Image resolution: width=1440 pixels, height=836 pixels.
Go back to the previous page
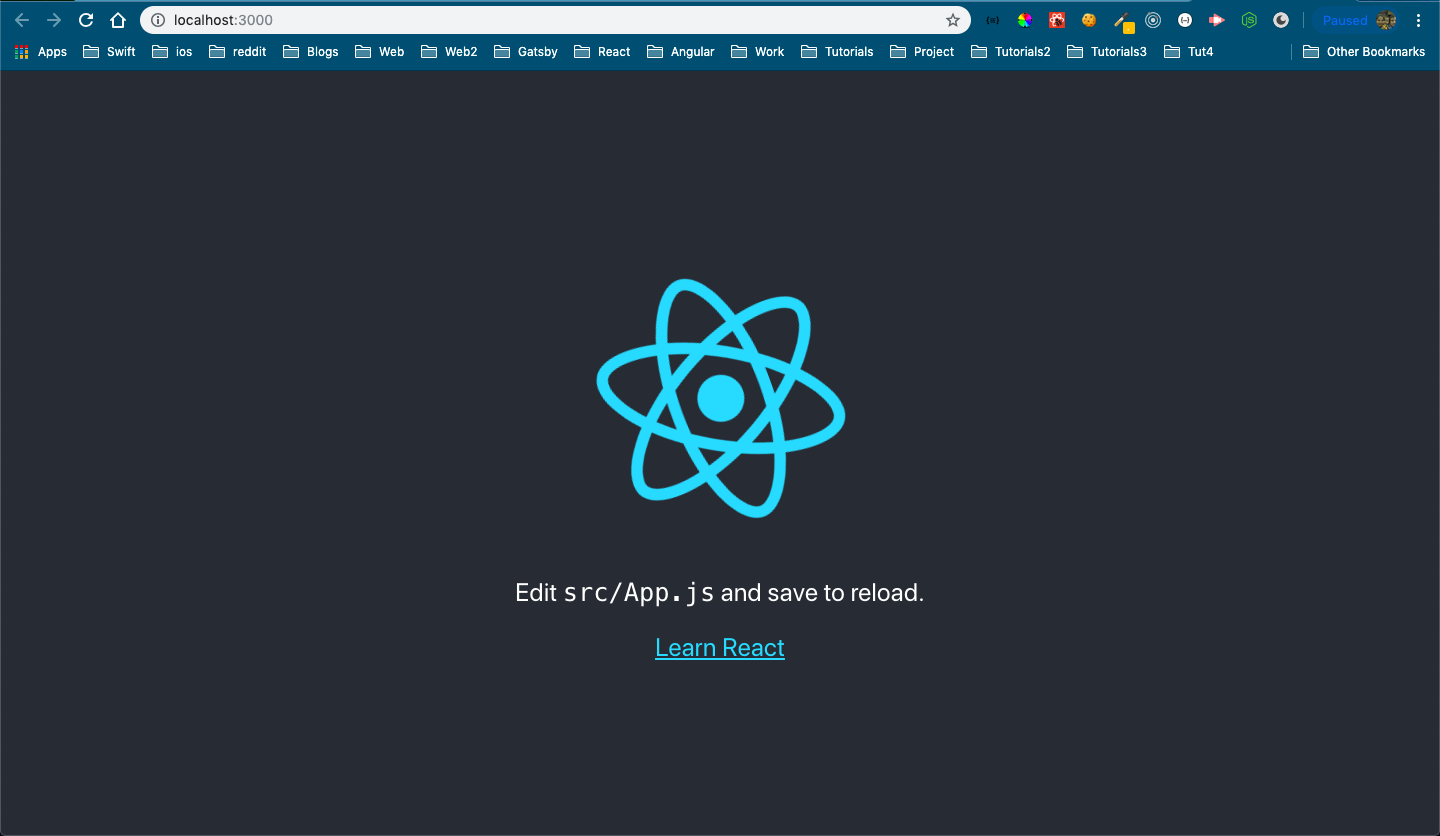tap(22, 20)
